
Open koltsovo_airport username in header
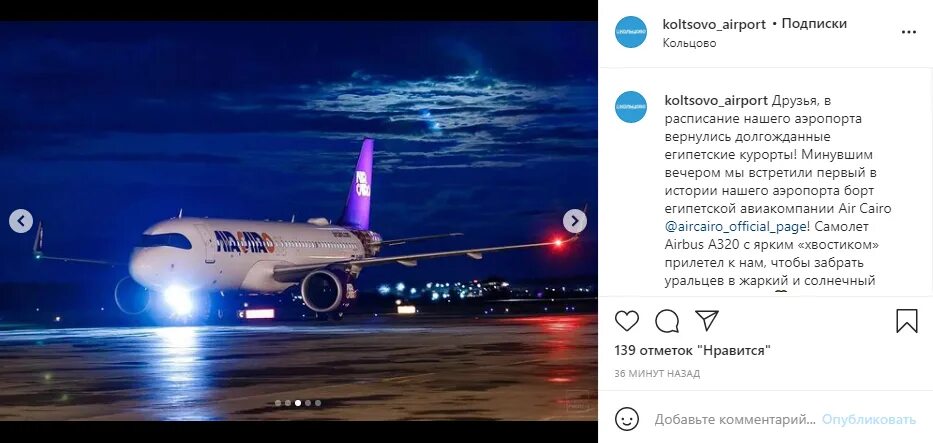point(714,24)
